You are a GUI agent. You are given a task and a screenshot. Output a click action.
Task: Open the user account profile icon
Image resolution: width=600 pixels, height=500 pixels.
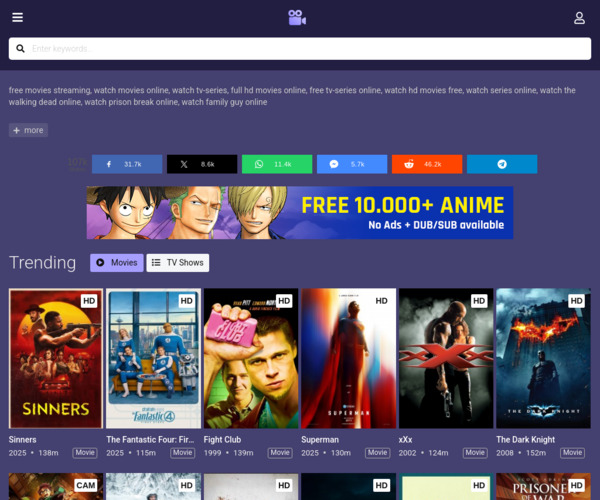point(579,18)
